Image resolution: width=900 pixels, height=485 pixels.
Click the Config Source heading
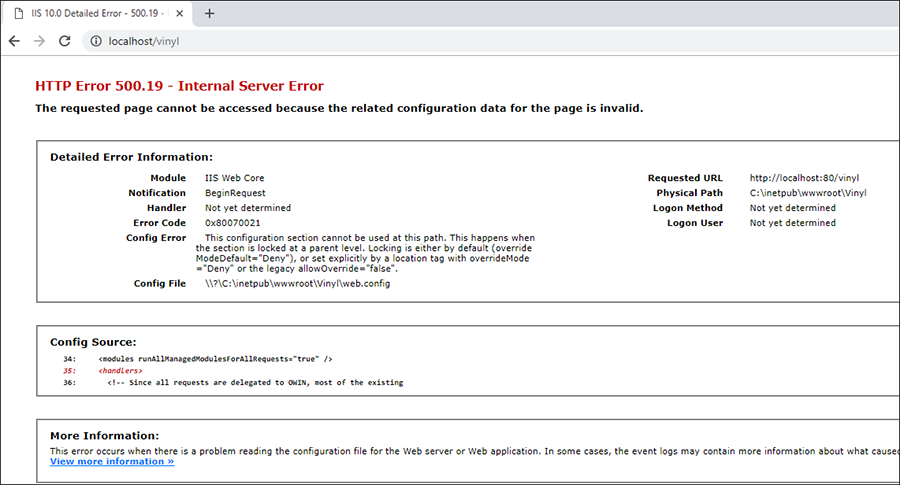[x=93, y=342]
